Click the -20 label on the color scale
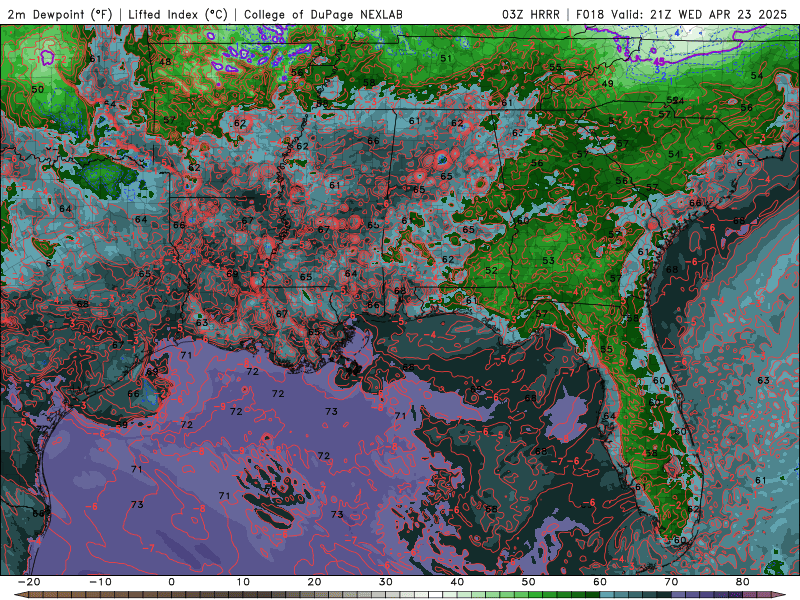The height and width of the screenshot is (600, 800). point(29,582)
